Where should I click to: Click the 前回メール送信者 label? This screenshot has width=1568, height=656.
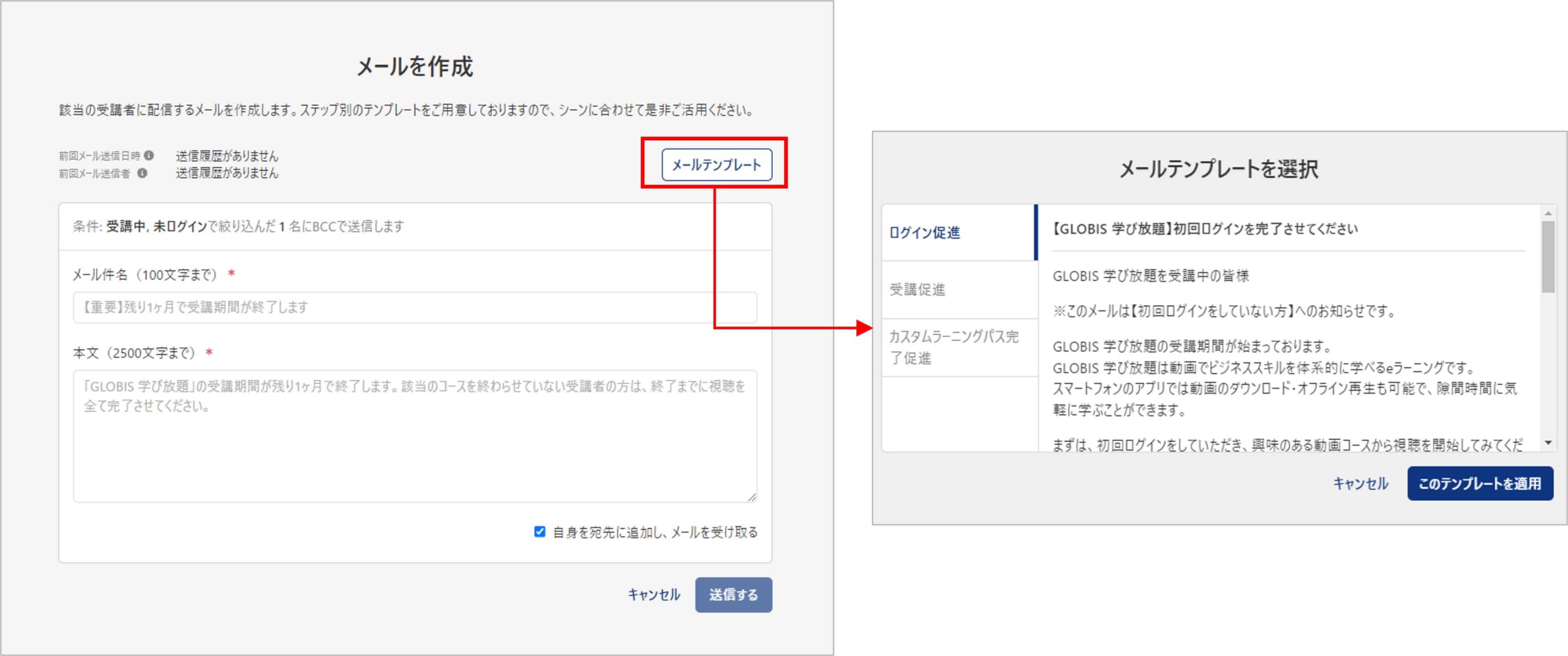click(x=94, y=173)
